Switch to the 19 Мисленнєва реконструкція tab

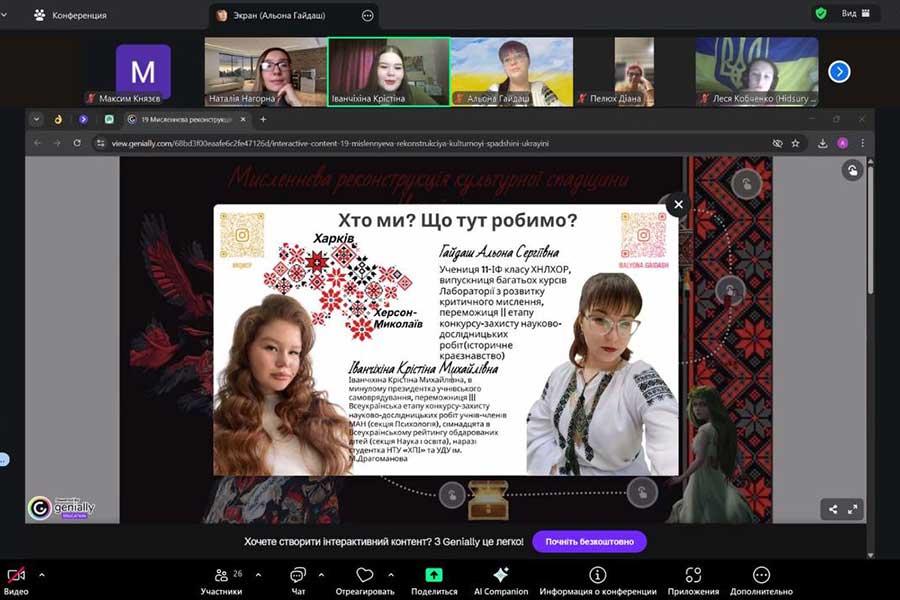point(187,119)
